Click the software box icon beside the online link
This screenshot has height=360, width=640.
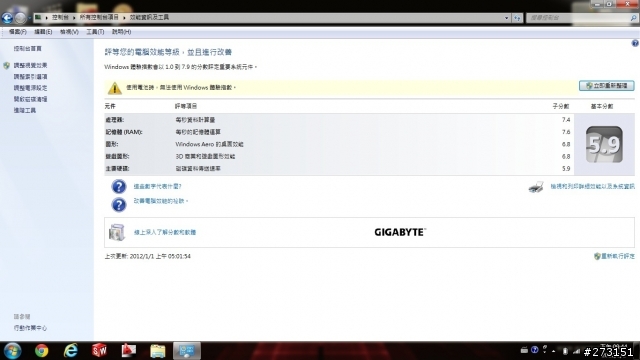pyautogui.click(x=117, y=232)
